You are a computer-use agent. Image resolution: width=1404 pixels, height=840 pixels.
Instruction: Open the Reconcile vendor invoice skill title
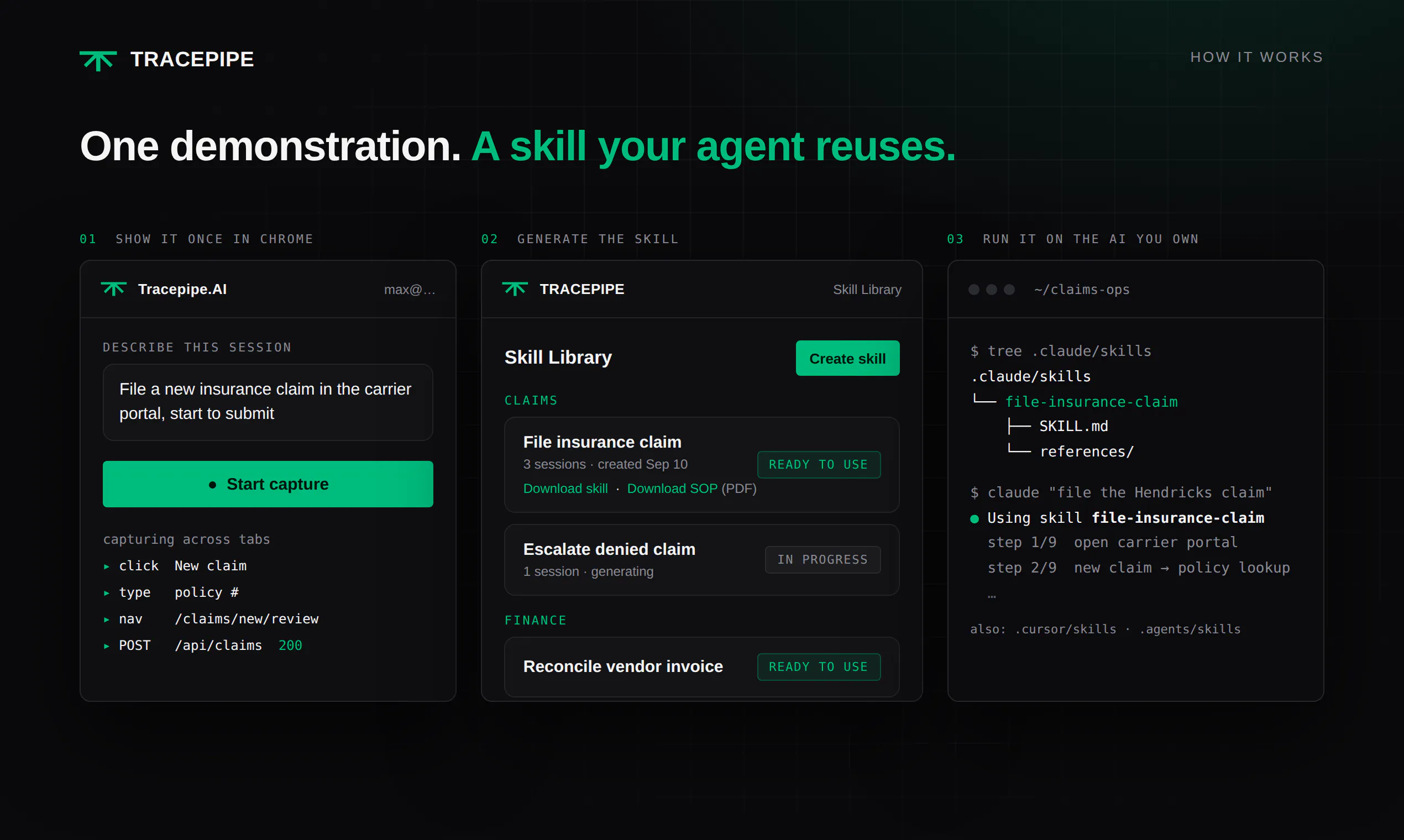tap(623, 666)
